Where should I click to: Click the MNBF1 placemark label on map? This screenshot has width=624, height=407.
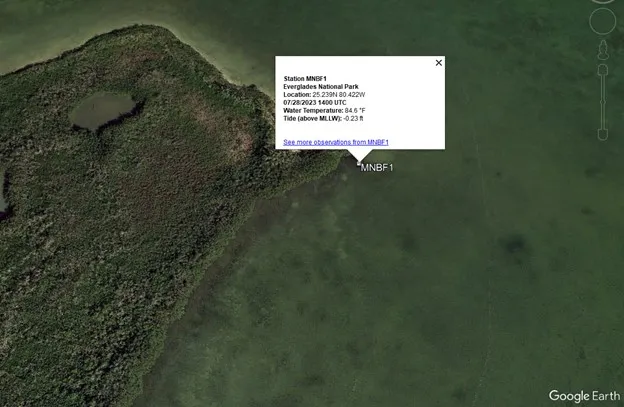[376, 167]
